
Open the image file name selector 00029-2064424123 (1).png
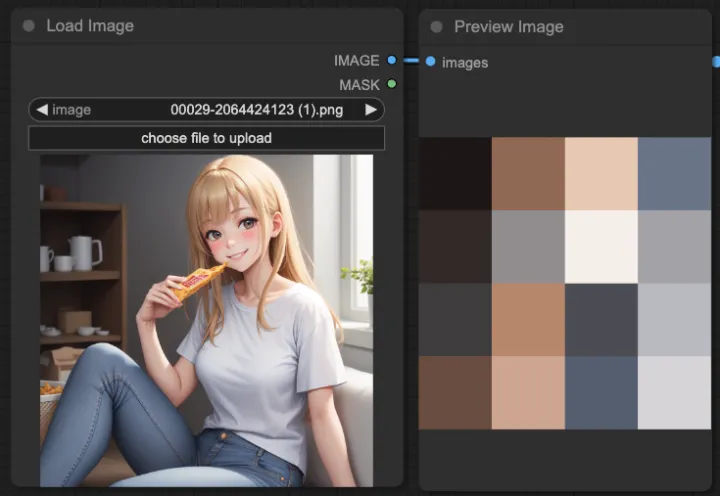pos(206,110)
